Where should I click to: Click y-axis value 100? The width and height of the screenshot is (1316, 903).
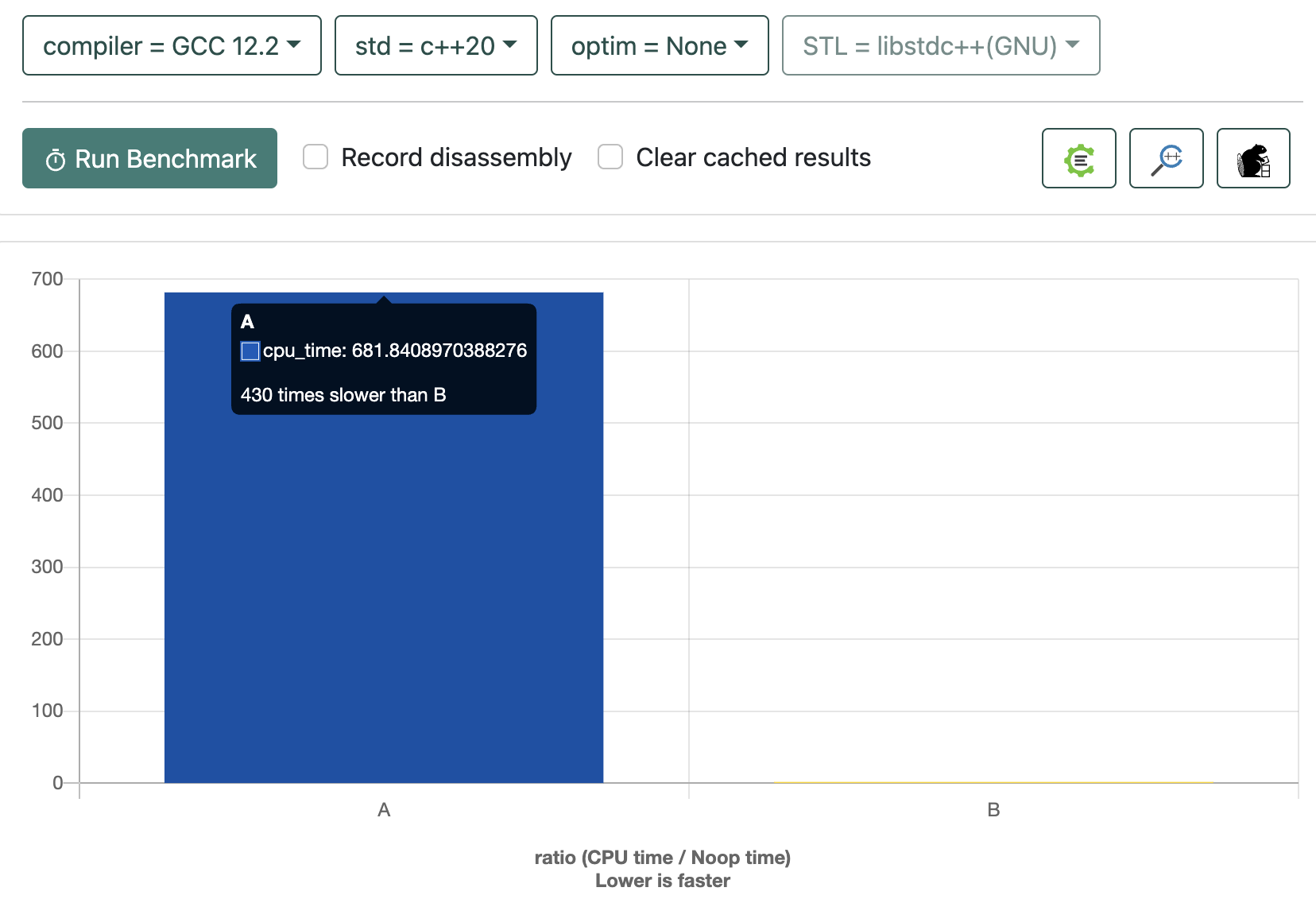tap(47, 711)
